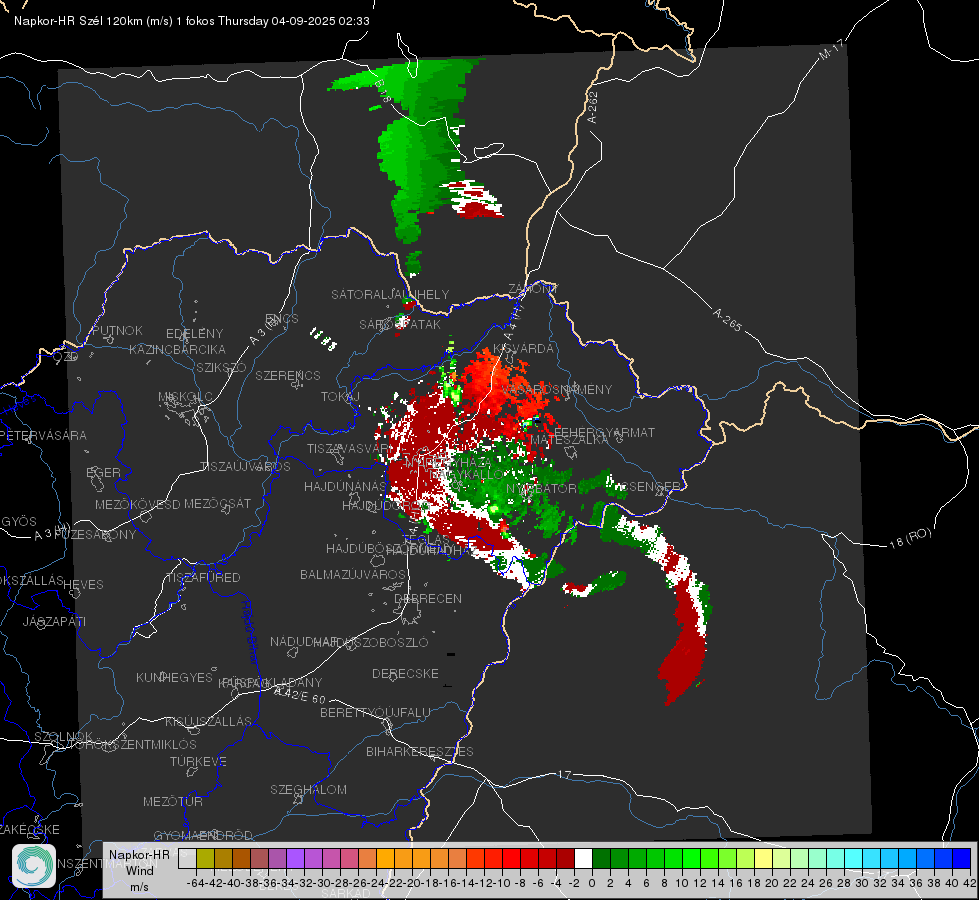This screenshot has height=900, width=979.
Task: Click the HAJDÚNÁNÁS label
Action: click(x=345, y=486)
